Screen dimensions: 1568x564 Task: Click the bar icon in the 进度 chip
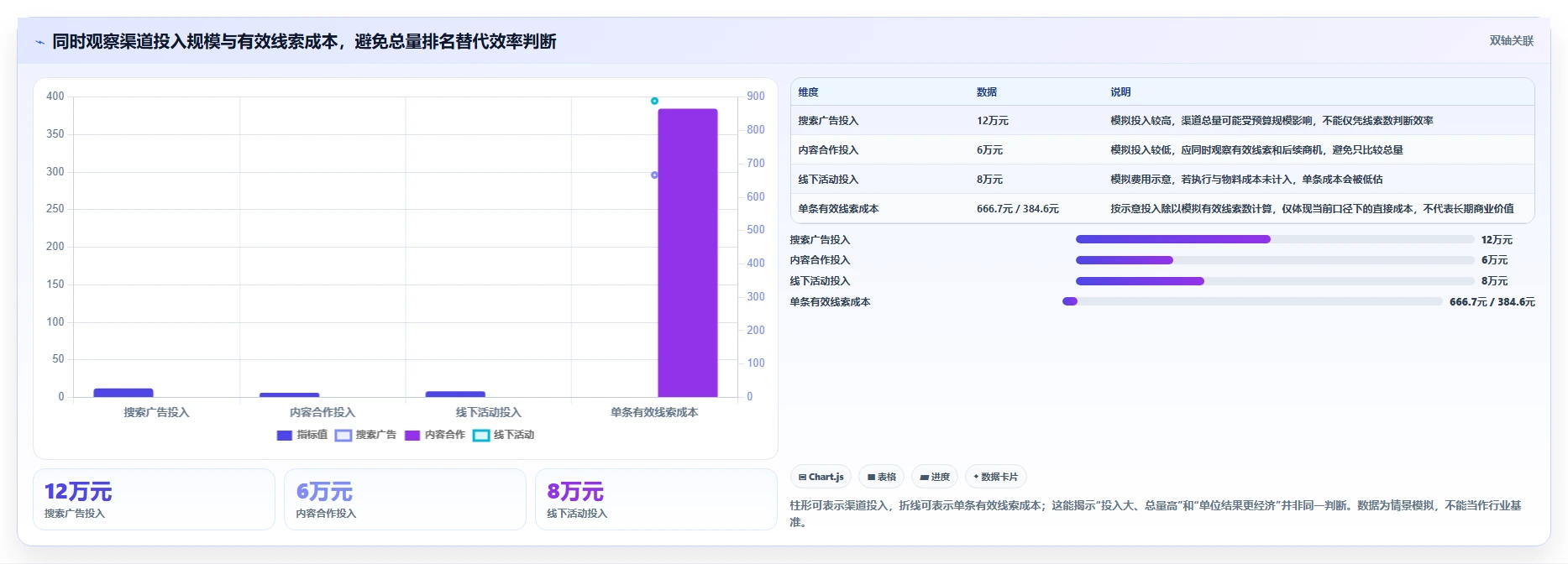[x=924, y=478]
